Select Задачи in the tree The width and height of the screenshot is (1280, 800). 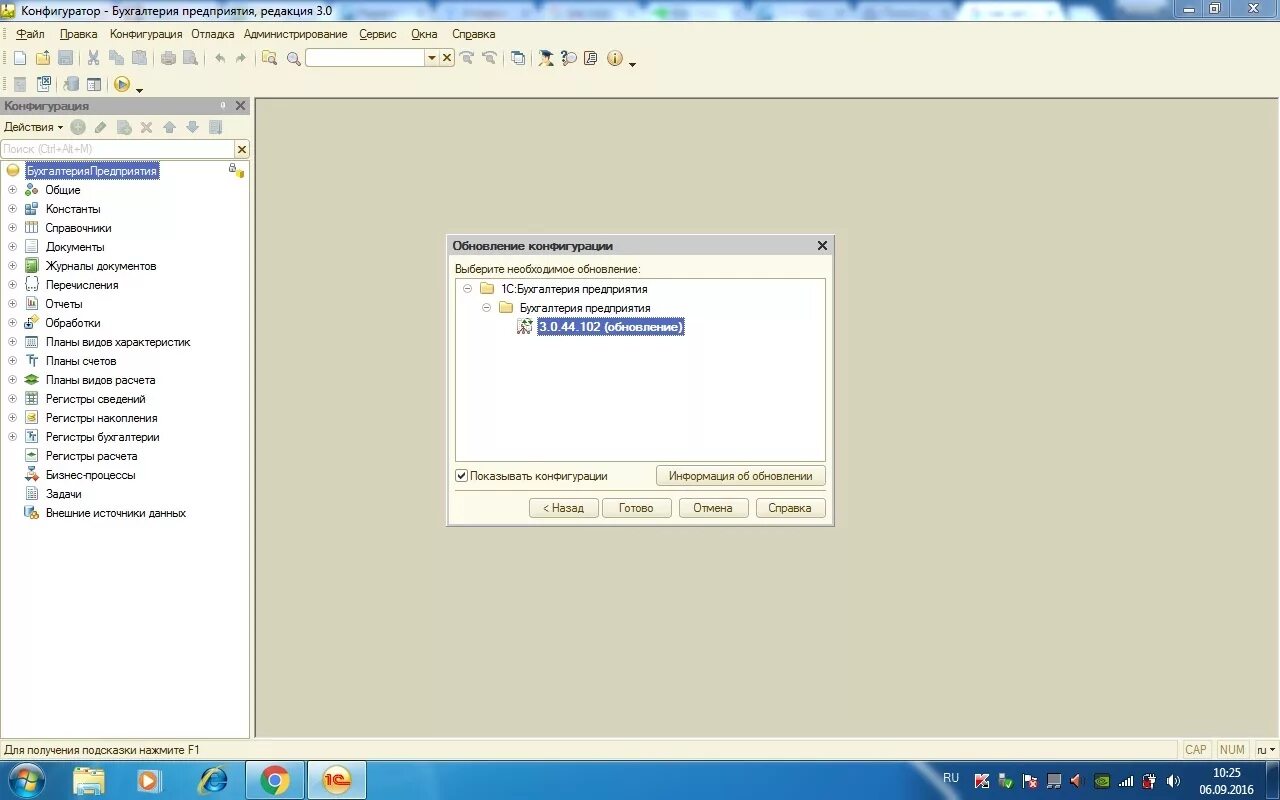(63, 494)
